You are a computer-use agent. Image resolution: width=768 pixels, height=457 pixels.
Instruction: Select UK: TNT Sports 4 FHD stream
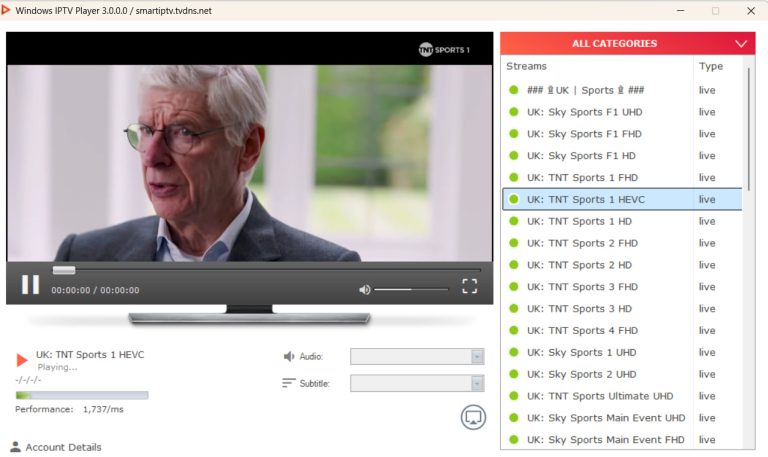pyautogui.click(x=622, y=331)
